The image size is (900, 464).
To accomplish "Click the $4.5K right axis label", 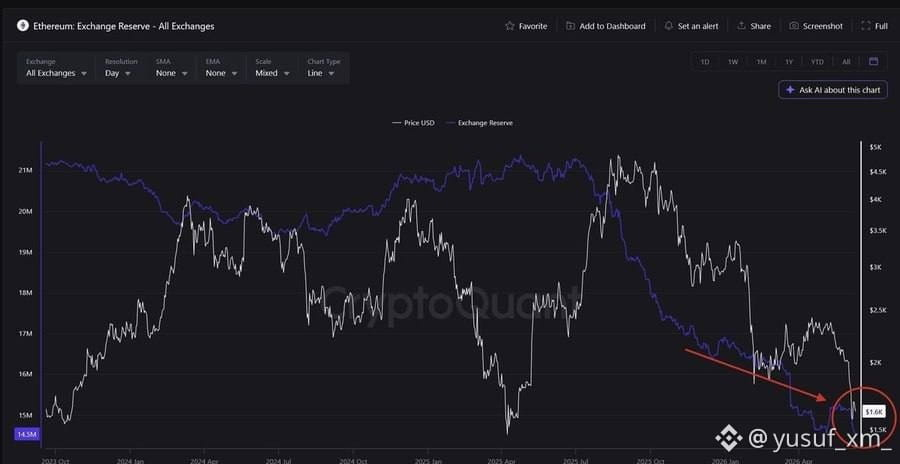I will point(877,172).
